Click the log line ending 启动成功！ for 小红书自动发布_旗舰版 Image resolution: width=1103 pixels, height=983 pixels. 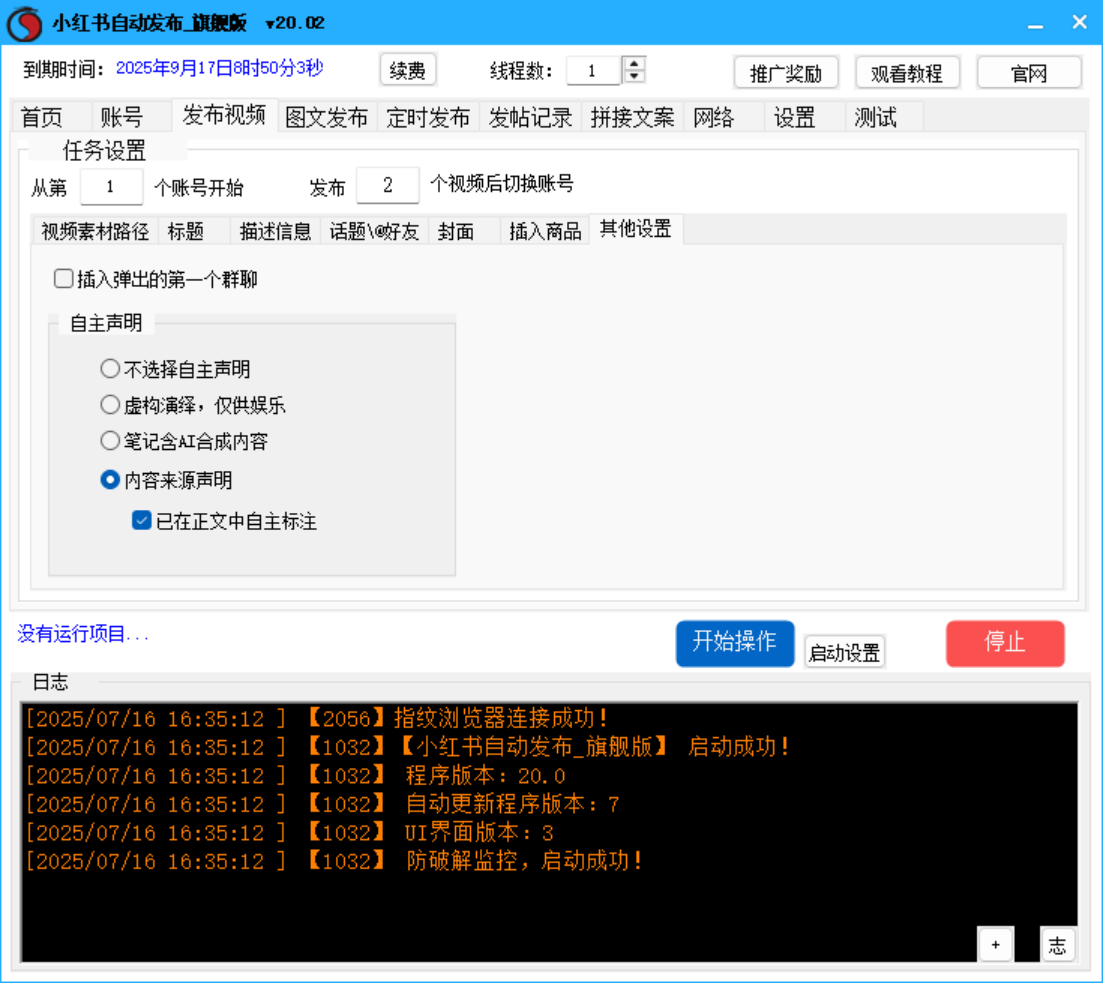(408, 747)
